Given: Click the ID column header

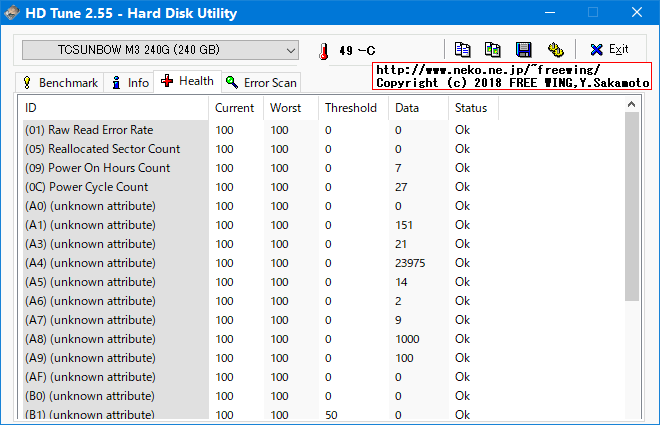Looking at the screenshot, I should pos(114,108).
